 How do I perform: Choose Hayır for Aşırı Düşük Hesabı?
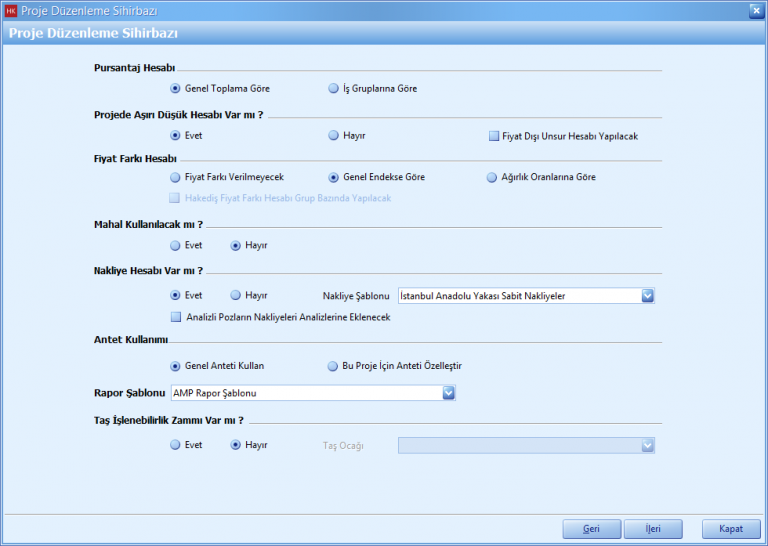pyautogui.click(x=334, y=135)
